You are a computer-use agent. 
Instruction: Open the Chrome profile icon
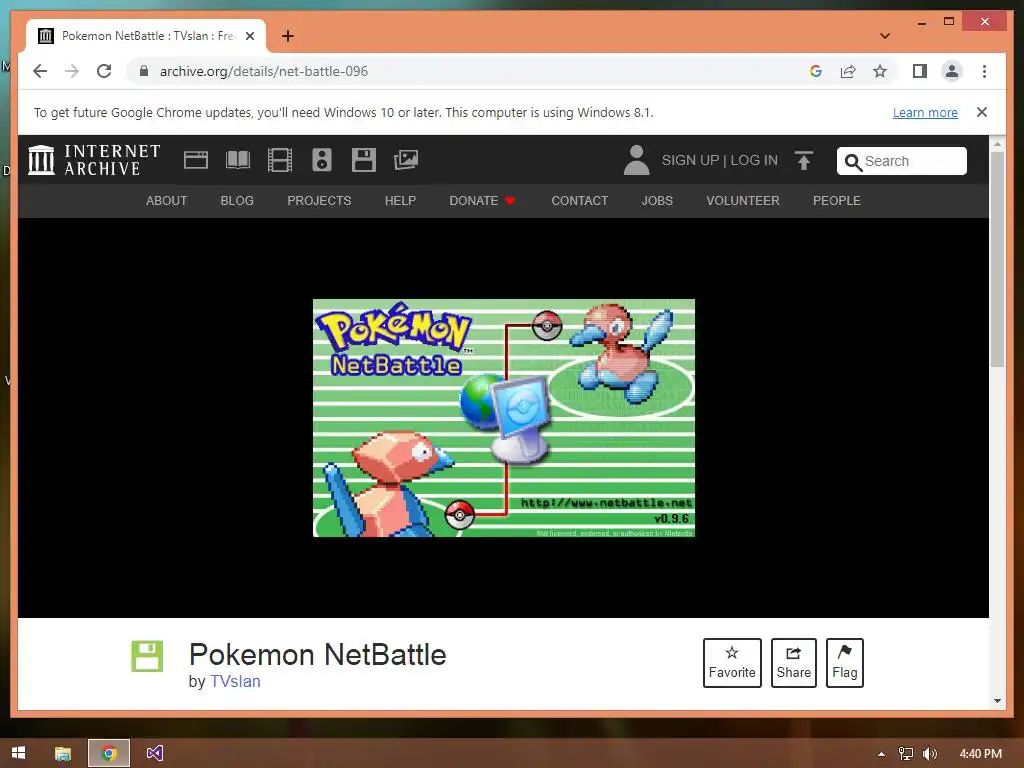(x=952, y=71)
